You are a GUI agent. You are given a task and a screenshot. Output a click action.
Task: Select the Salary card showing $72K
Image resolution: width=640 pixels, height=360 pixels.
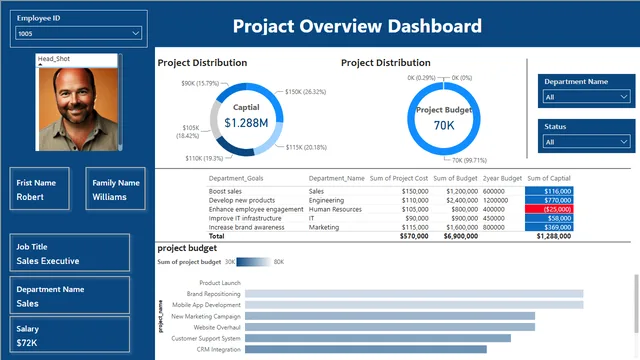pos(70,335)
